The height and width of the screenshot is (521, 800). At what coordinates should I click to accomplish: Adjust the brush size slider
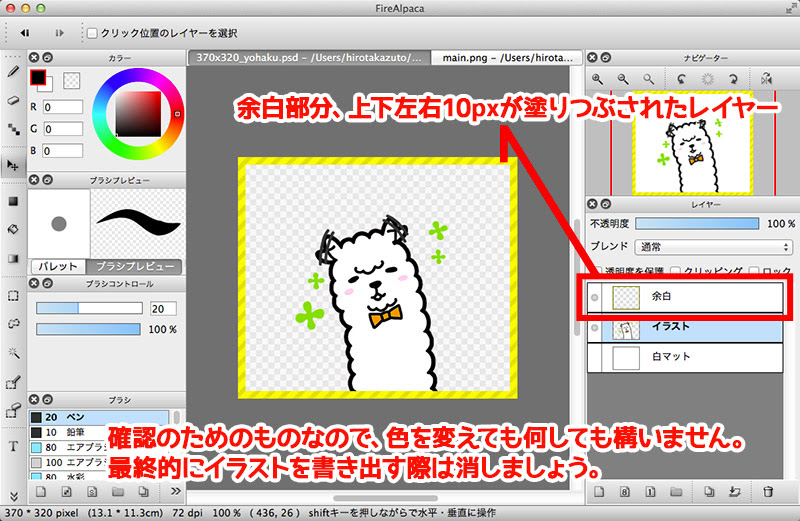point(89,308)
